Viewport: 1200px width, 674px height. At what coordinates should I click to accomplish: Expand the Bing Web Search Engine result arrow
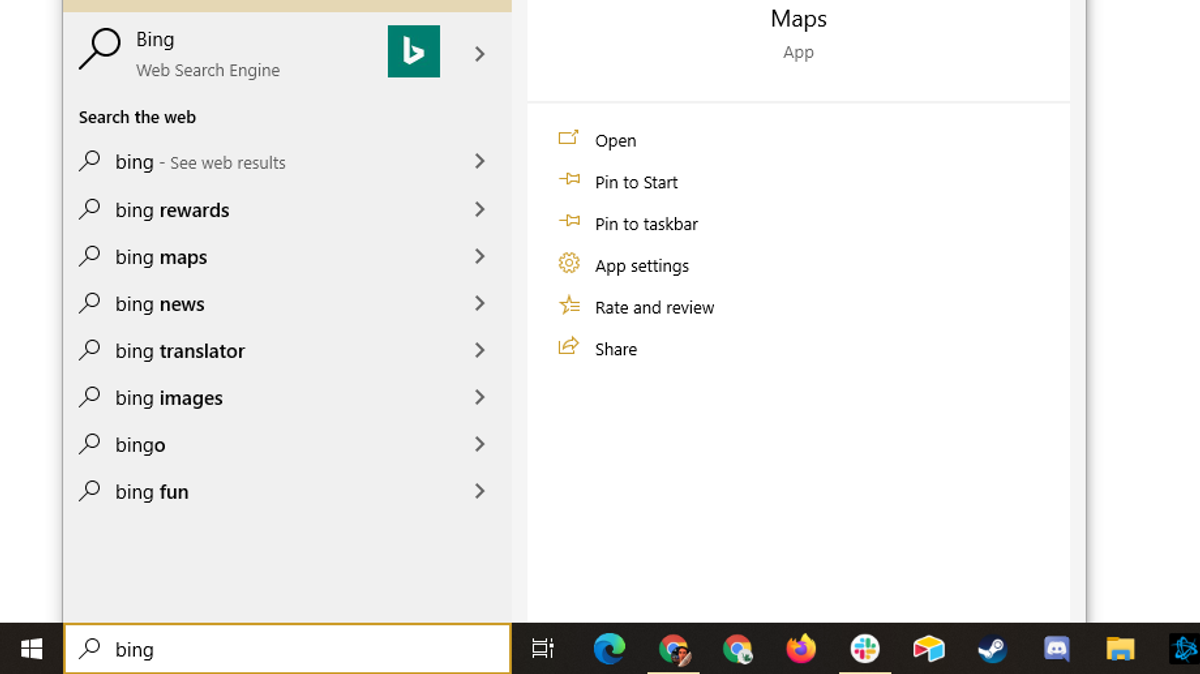[480, 54]
